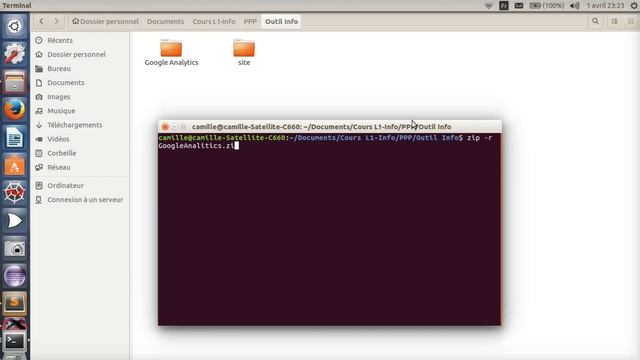This screenshot has width=640, height=360.
Task: Open System Settings tool from the dock
Action: 14,54
